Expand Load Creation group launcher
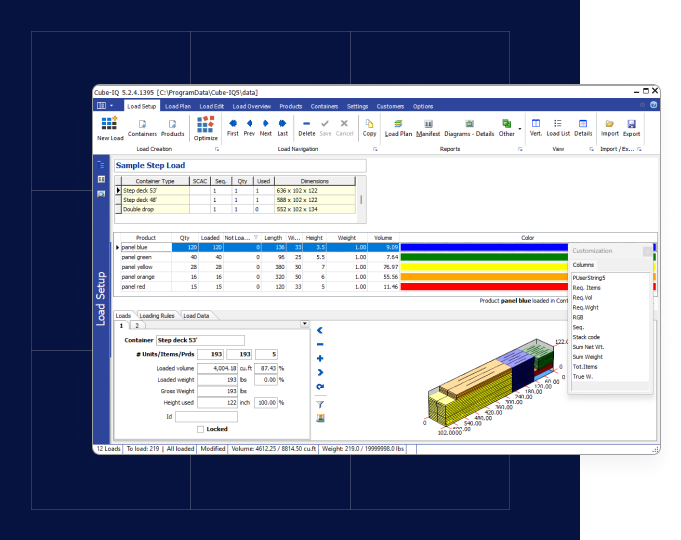The height and width of the screenshot is (540, 681). coord(217,149)
